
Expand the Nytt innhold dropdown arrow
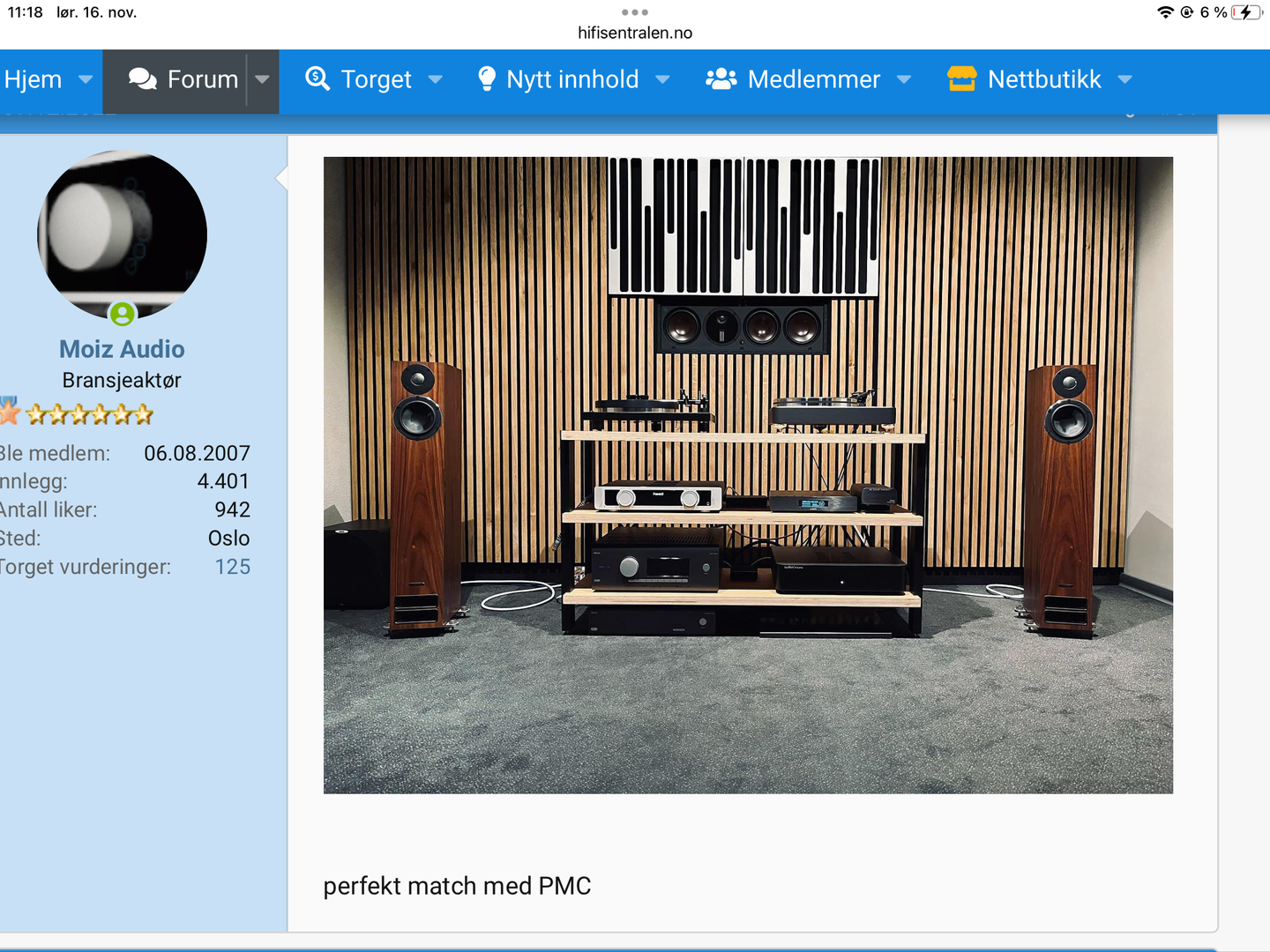pos(662,79)
